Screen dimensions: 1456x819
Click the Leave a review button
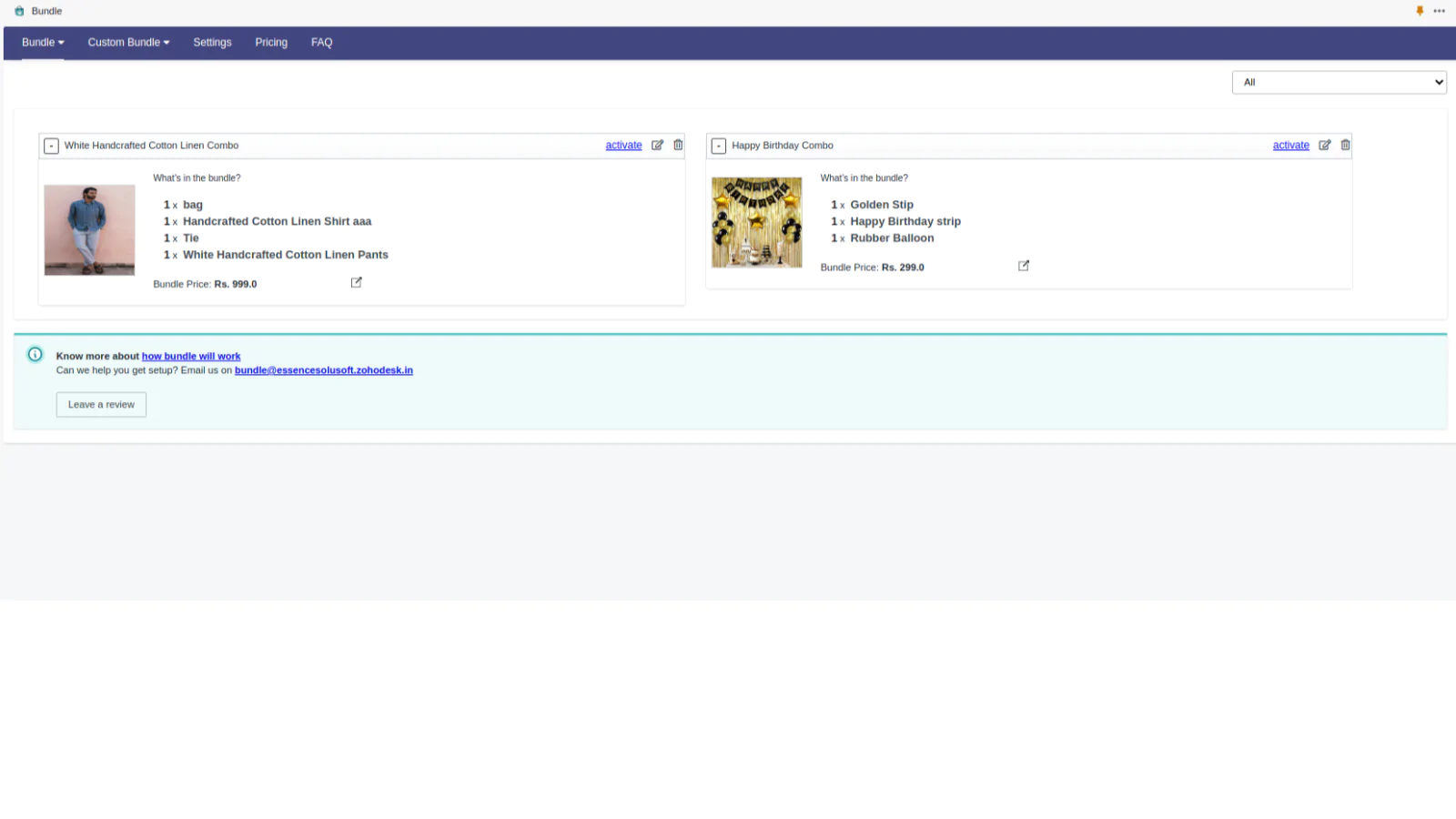point(101,404)
